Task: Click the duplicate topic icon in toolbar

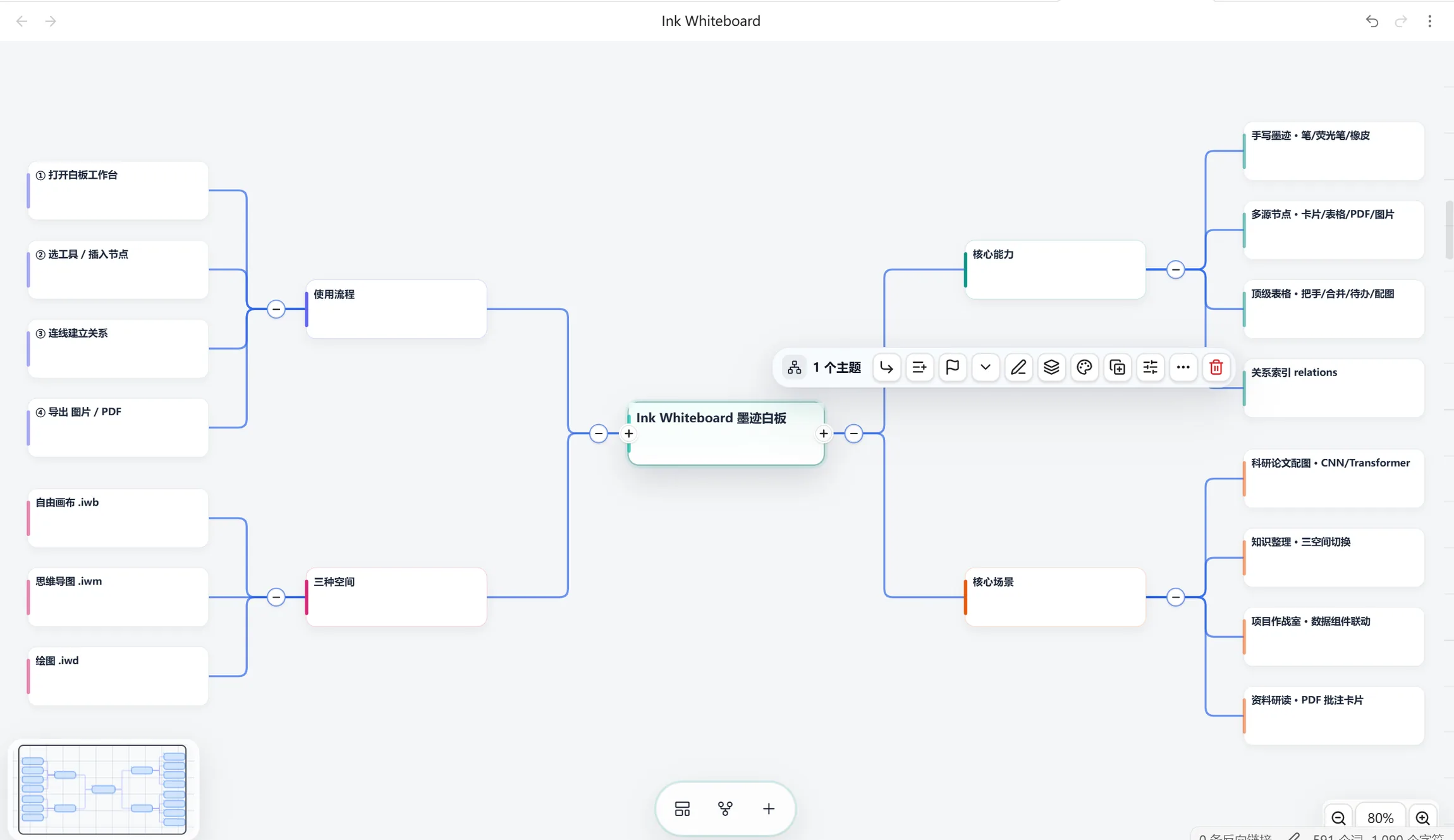Action: 1117,367
